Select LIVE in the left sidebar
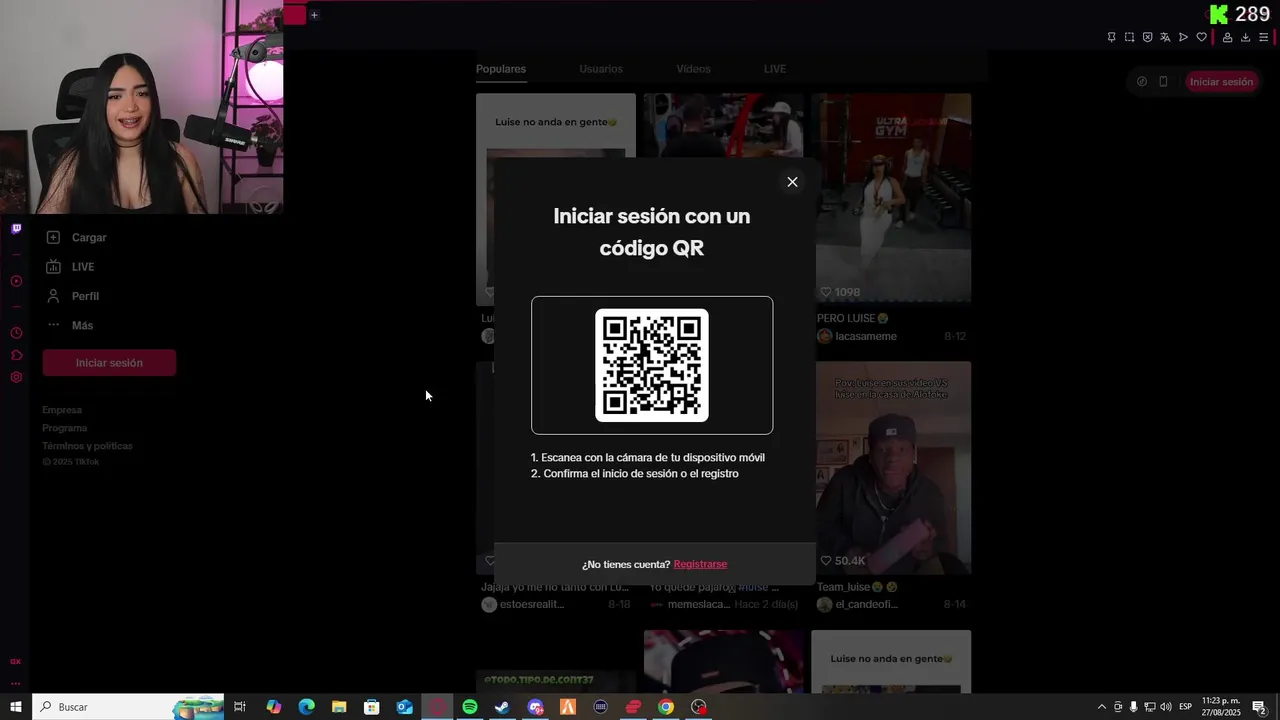This screenshot has width=1280, height=720. coord(72,267)
